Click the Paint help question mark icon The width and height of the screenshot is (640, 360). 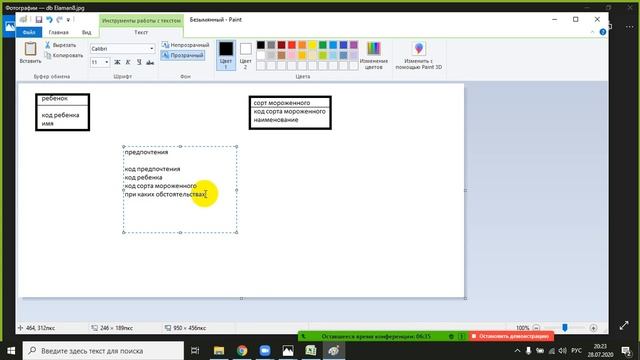pyautogui.click(x=602, y=32)
